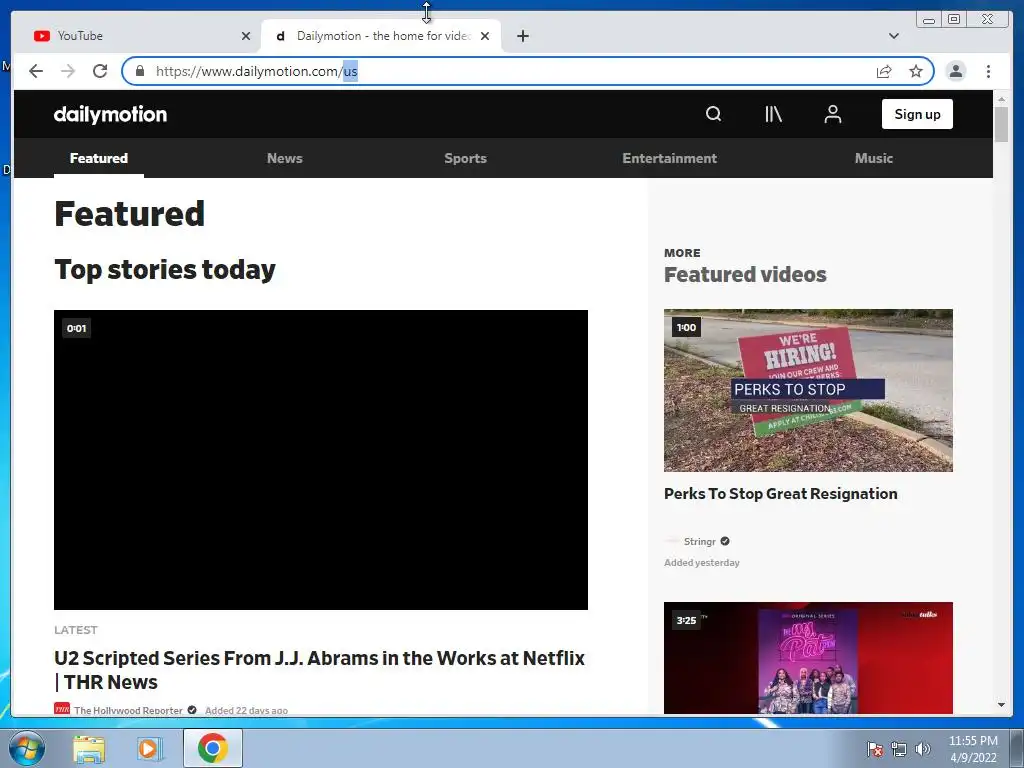The height and width of the screenshot is (768, 1024).
Task: Open the volume speaker tray icon
Action: pyautogui.click(x=922, y=749)
